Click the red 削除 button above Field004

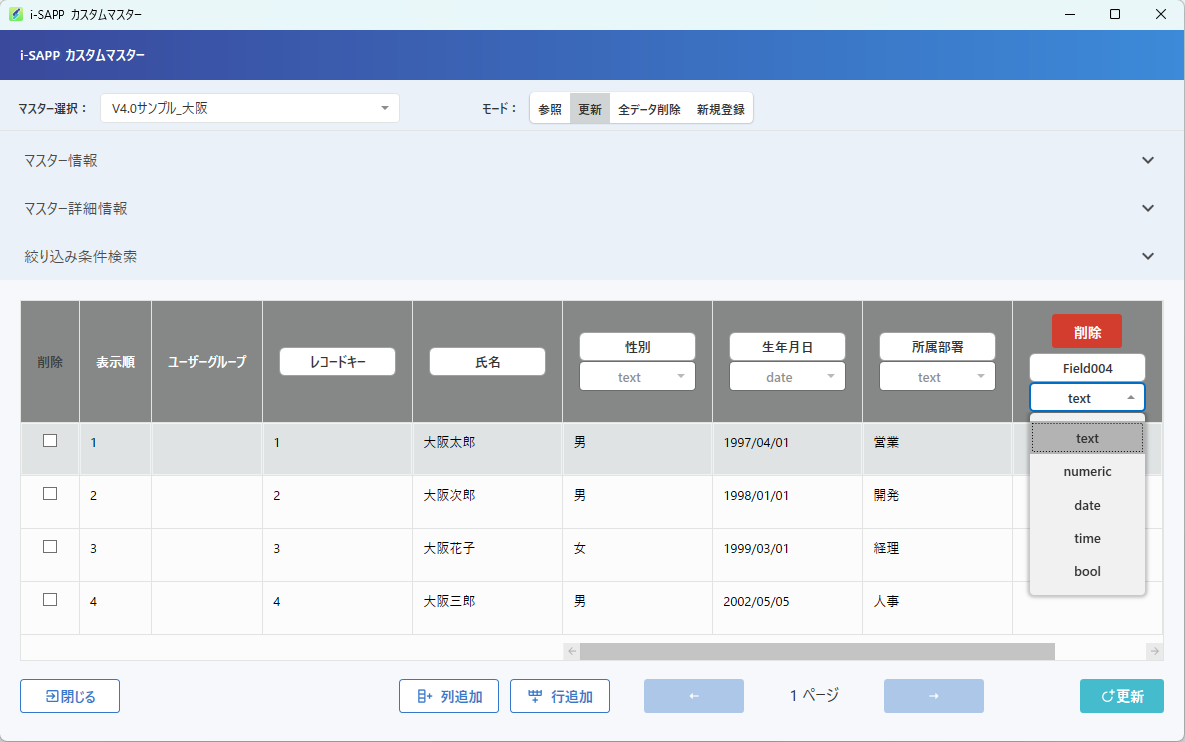1087,332
